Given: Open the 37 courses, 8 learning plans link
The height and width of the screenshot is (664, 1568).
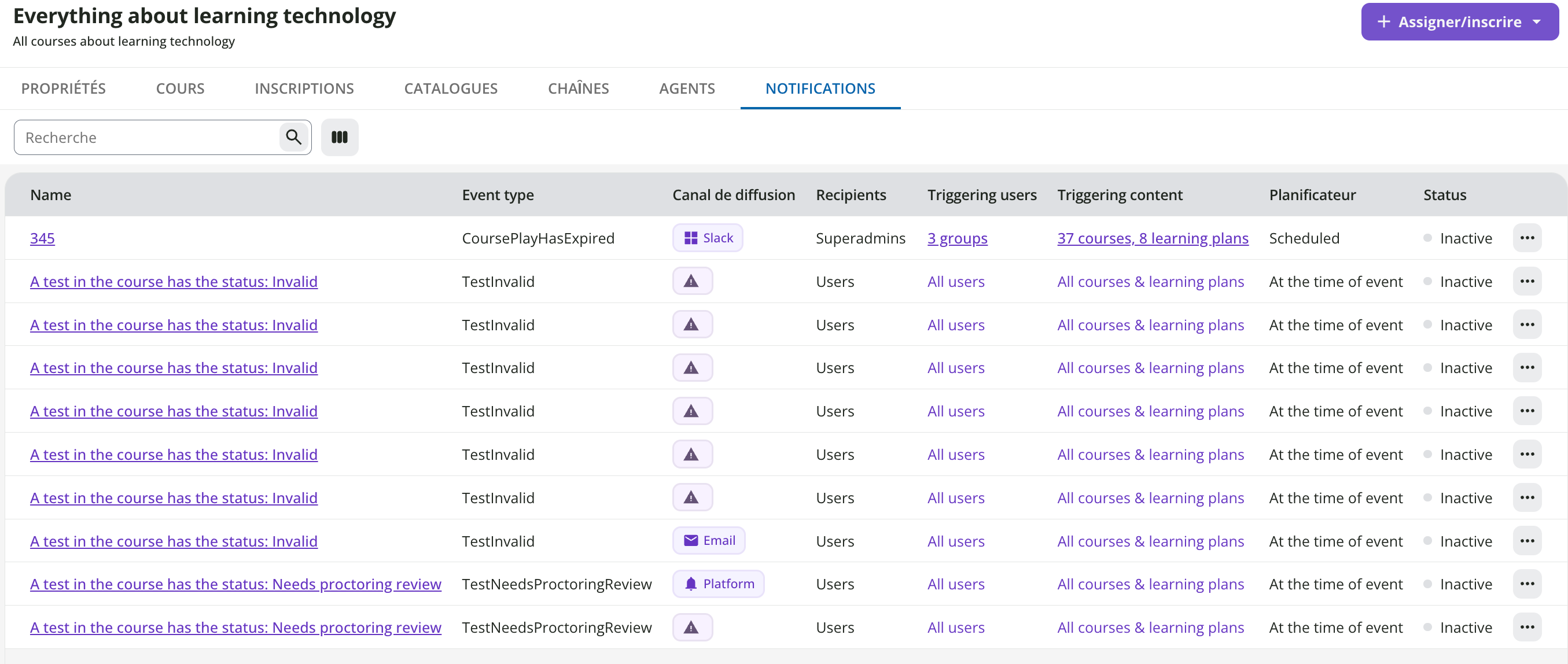Looking at the screenshot, I should [1152, 238].
